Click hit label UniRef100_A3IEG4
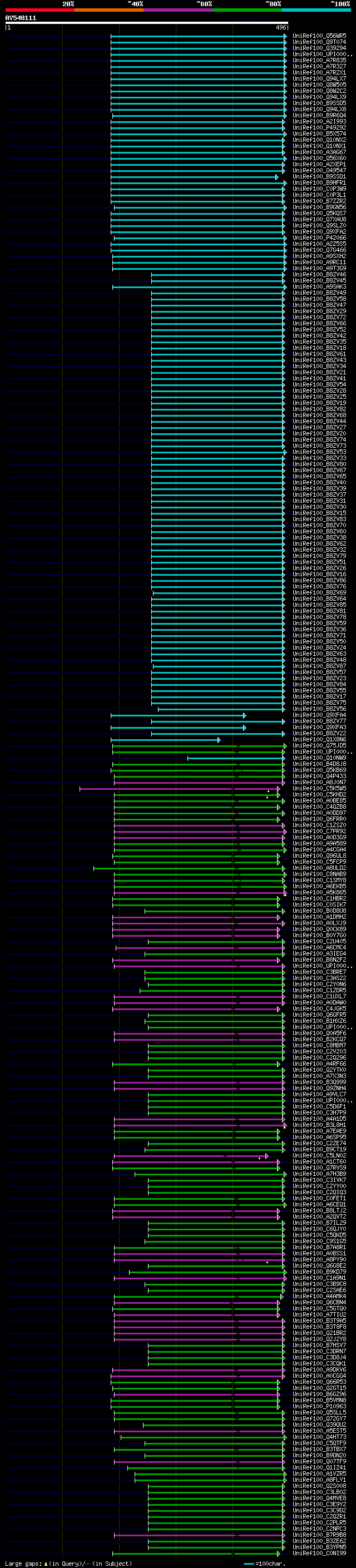356x1568 pixels. (x=319, y=954)
